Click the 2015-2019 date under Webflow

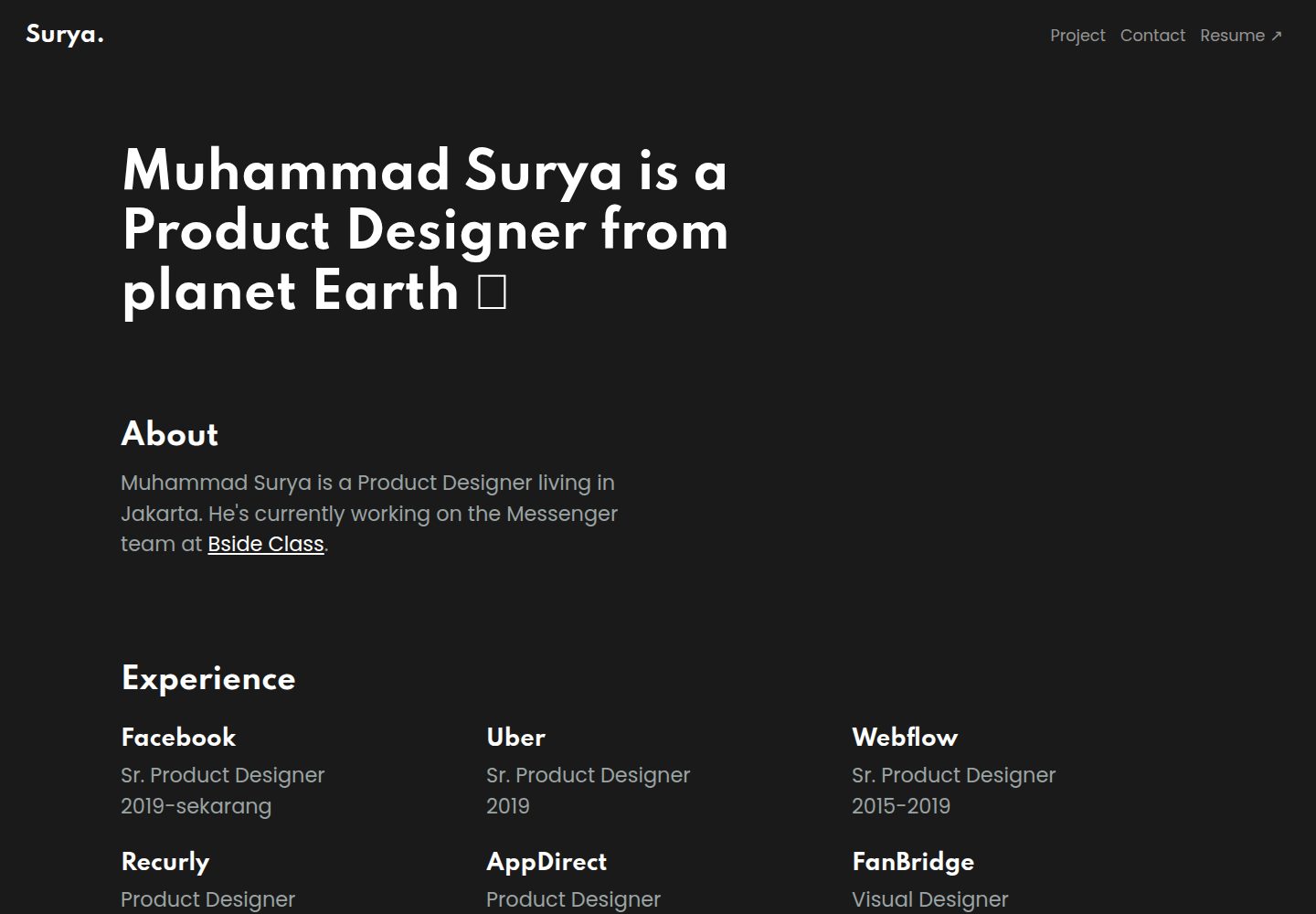click(x=901, y=806)
